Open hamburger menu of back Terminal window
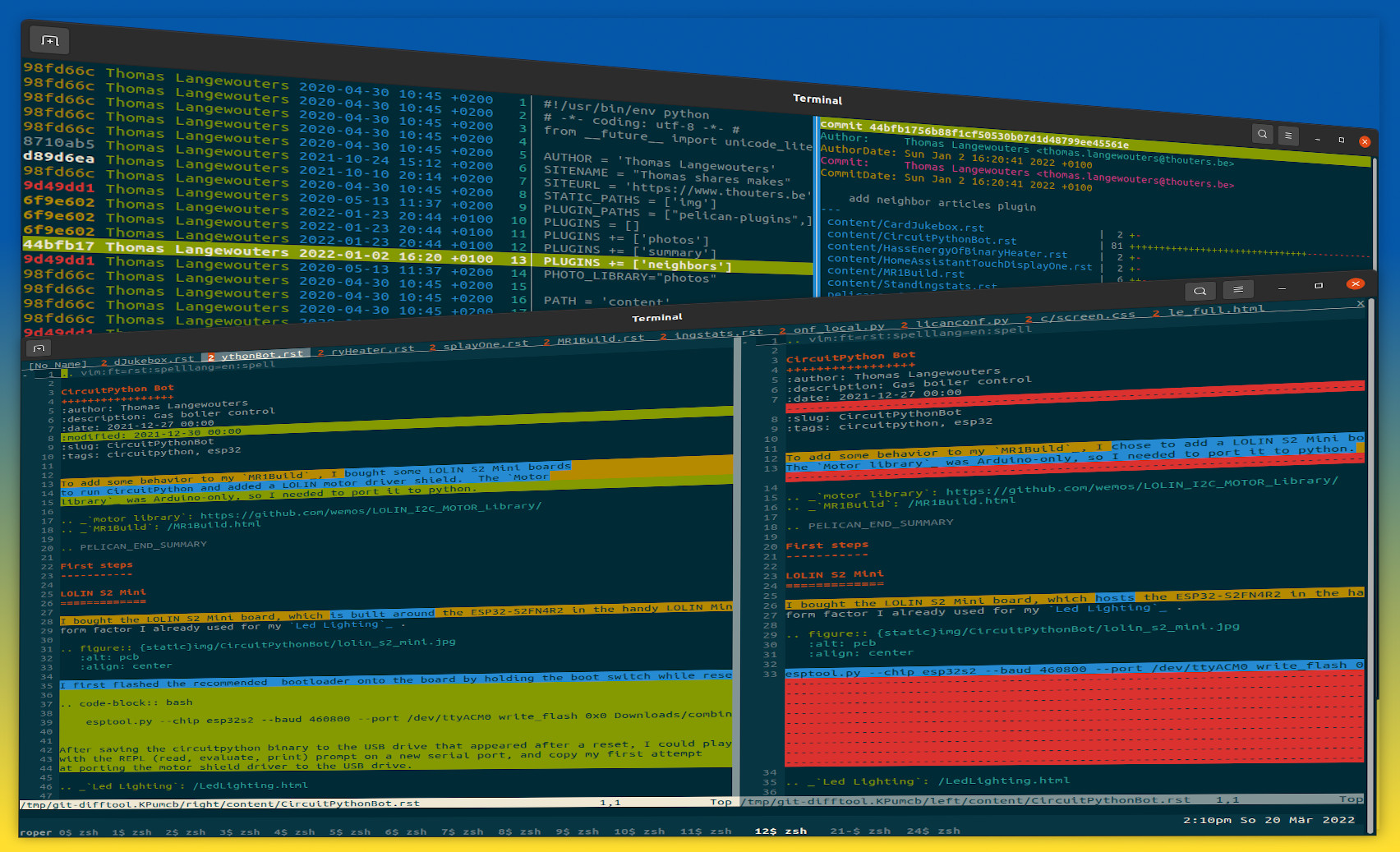Screen dimensions: 1400x852 pos(1288,136)
